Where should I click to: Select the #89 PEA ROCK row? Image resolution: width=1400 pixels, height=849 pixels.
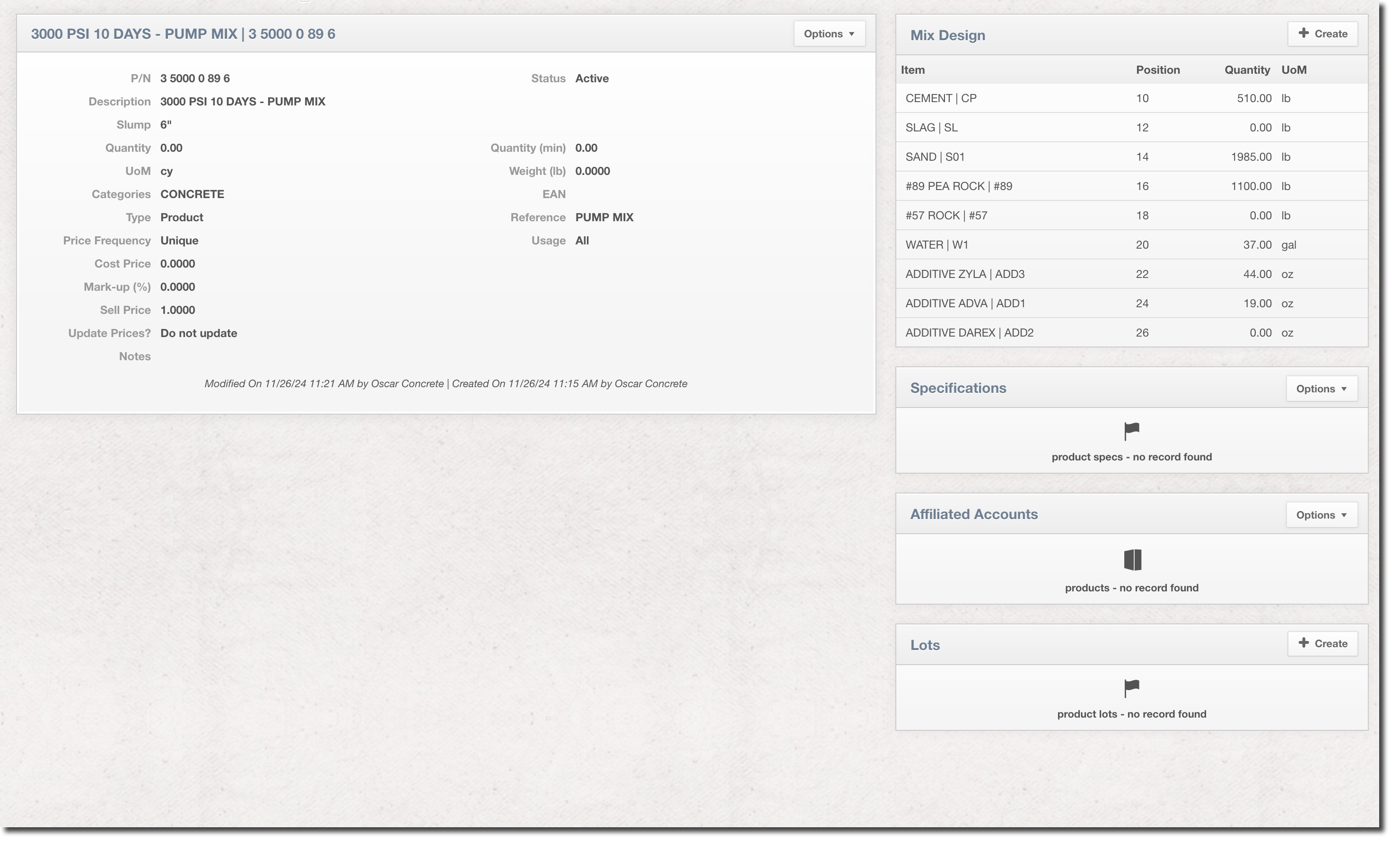point(959,186)
